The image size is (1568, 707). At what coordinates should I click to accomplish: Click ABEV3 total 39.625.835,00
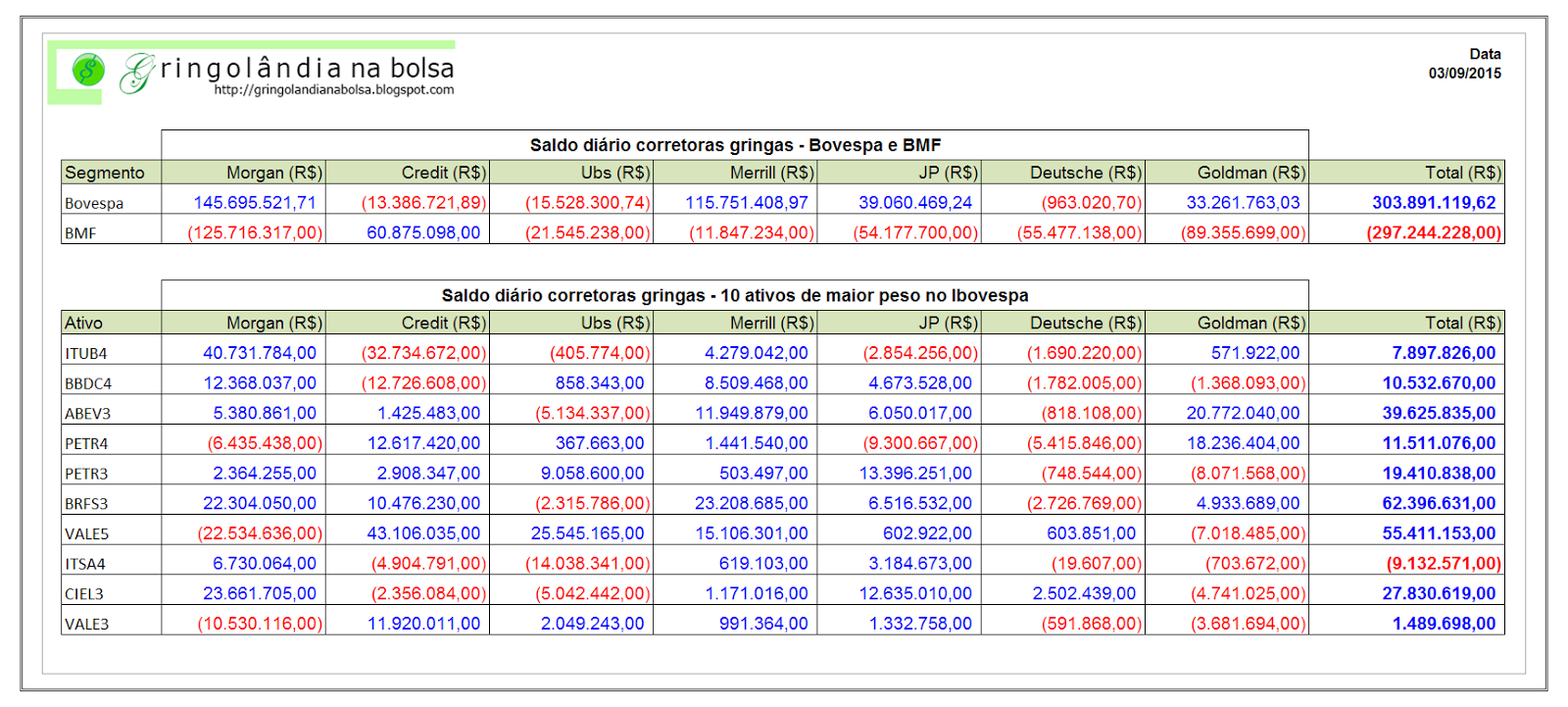tap(1439, 414)
